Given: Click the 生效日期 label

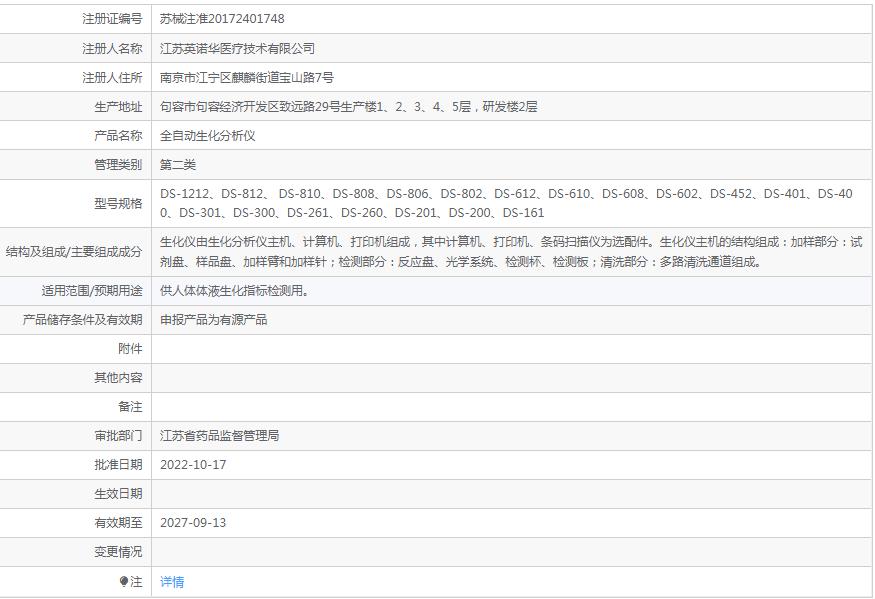Looking at the screenshot, I should pos(118,494).
